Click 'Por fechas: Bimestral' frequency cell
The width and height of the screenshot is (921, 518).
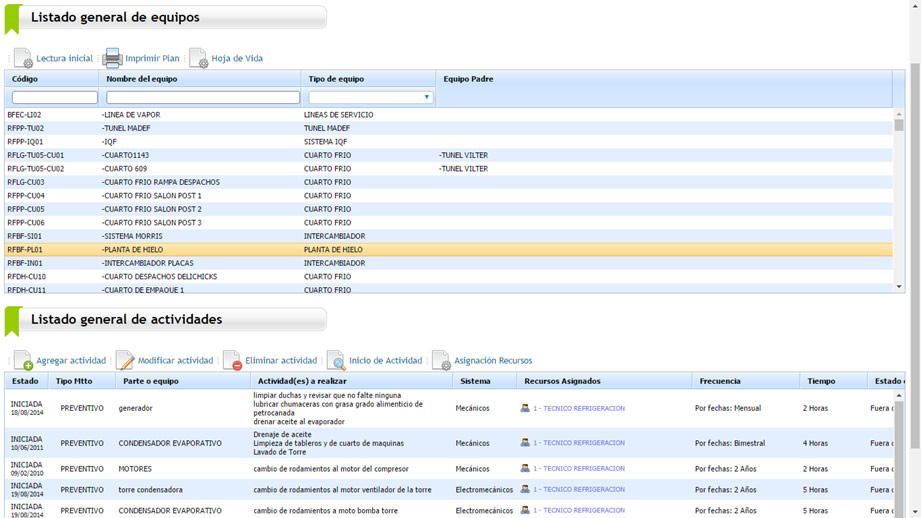[730, 443]
